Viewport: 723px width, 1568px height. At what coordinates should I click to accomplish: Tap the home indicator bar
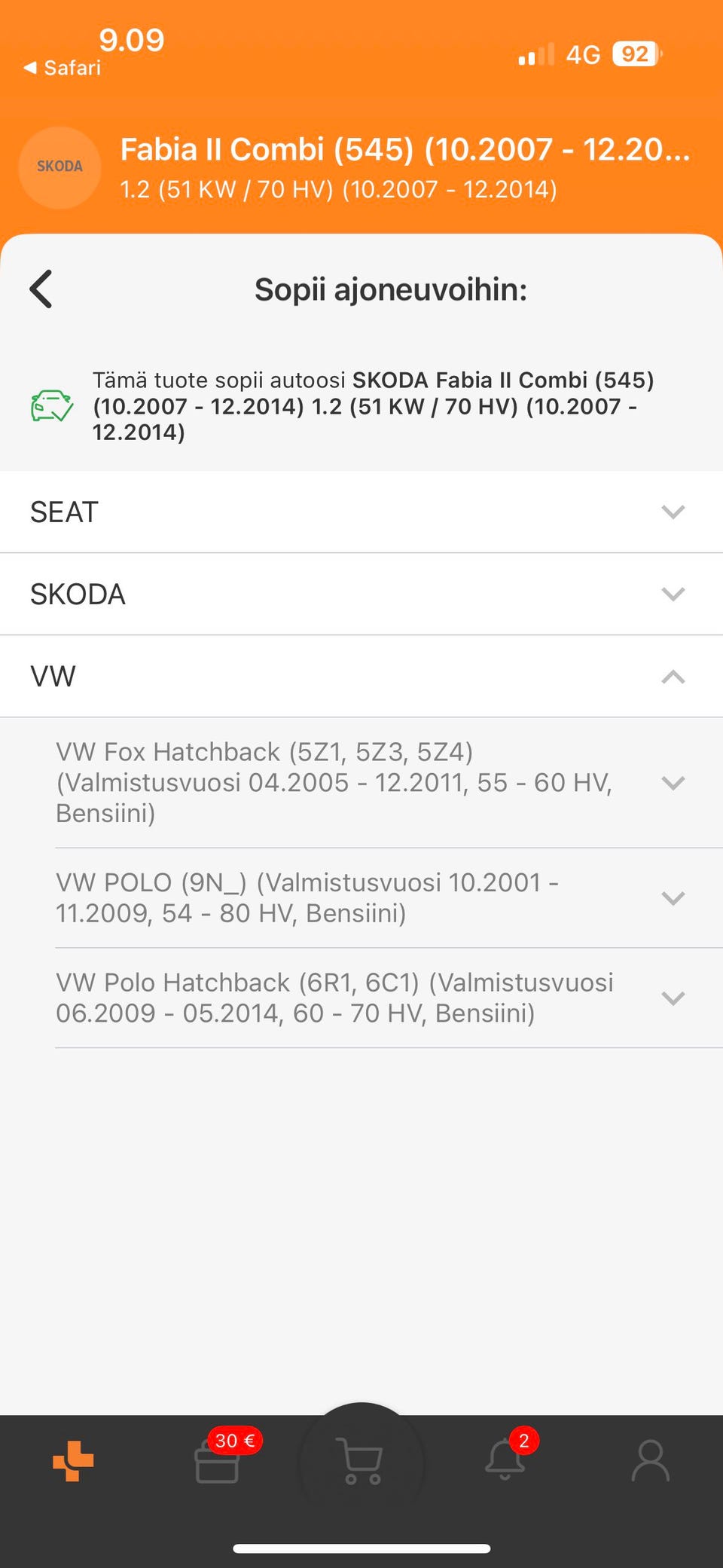click(361, 1548)
